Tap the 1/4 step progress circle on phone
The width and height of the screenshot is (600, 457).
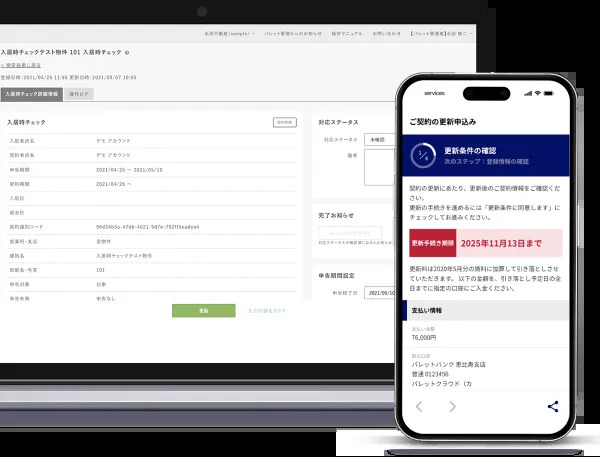(423, 155)
